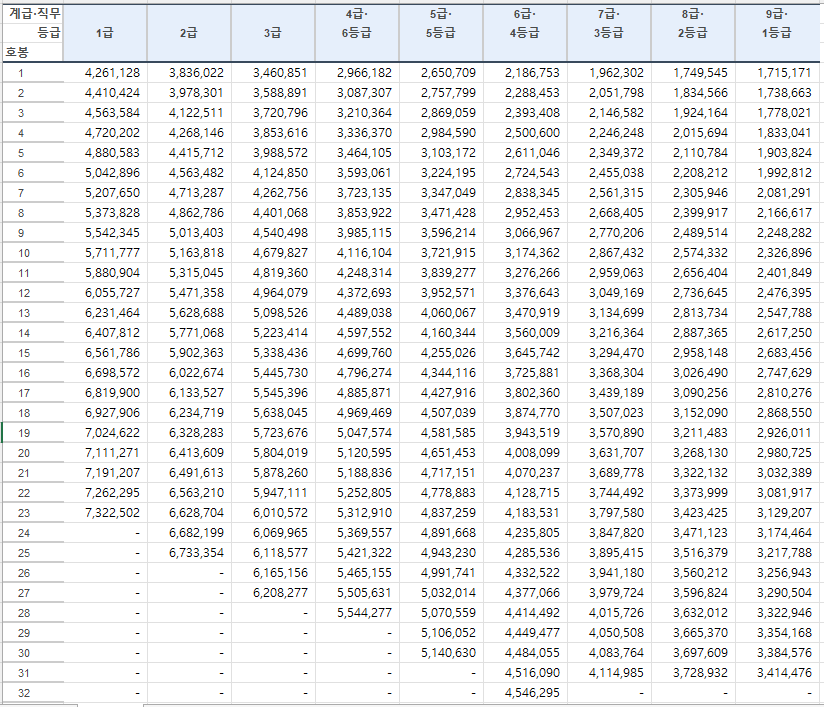
Task: Select the 2급 column header
Action: (x=189, y=33)
